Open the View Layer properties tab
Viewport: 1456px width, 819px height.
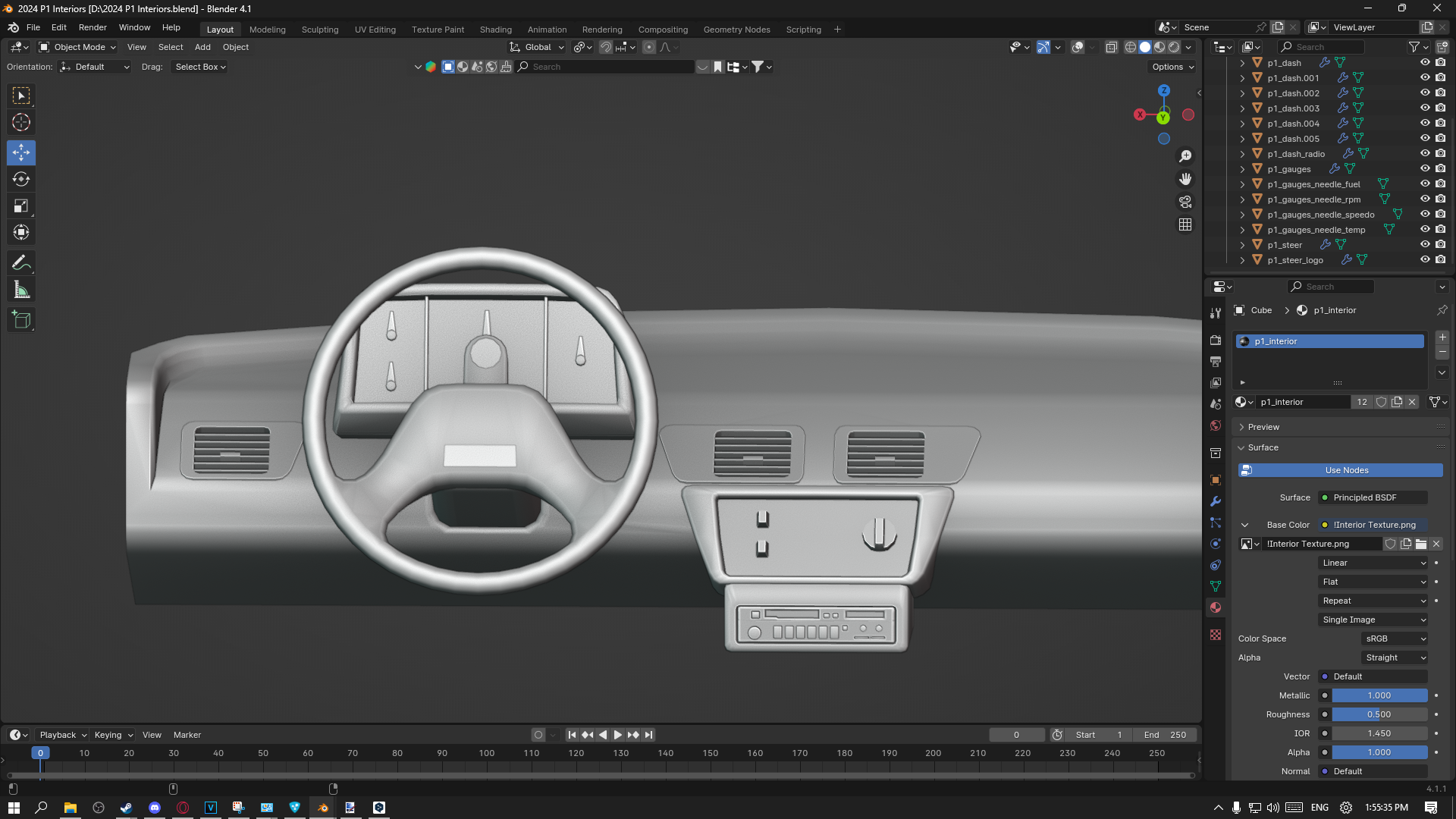1216,383
